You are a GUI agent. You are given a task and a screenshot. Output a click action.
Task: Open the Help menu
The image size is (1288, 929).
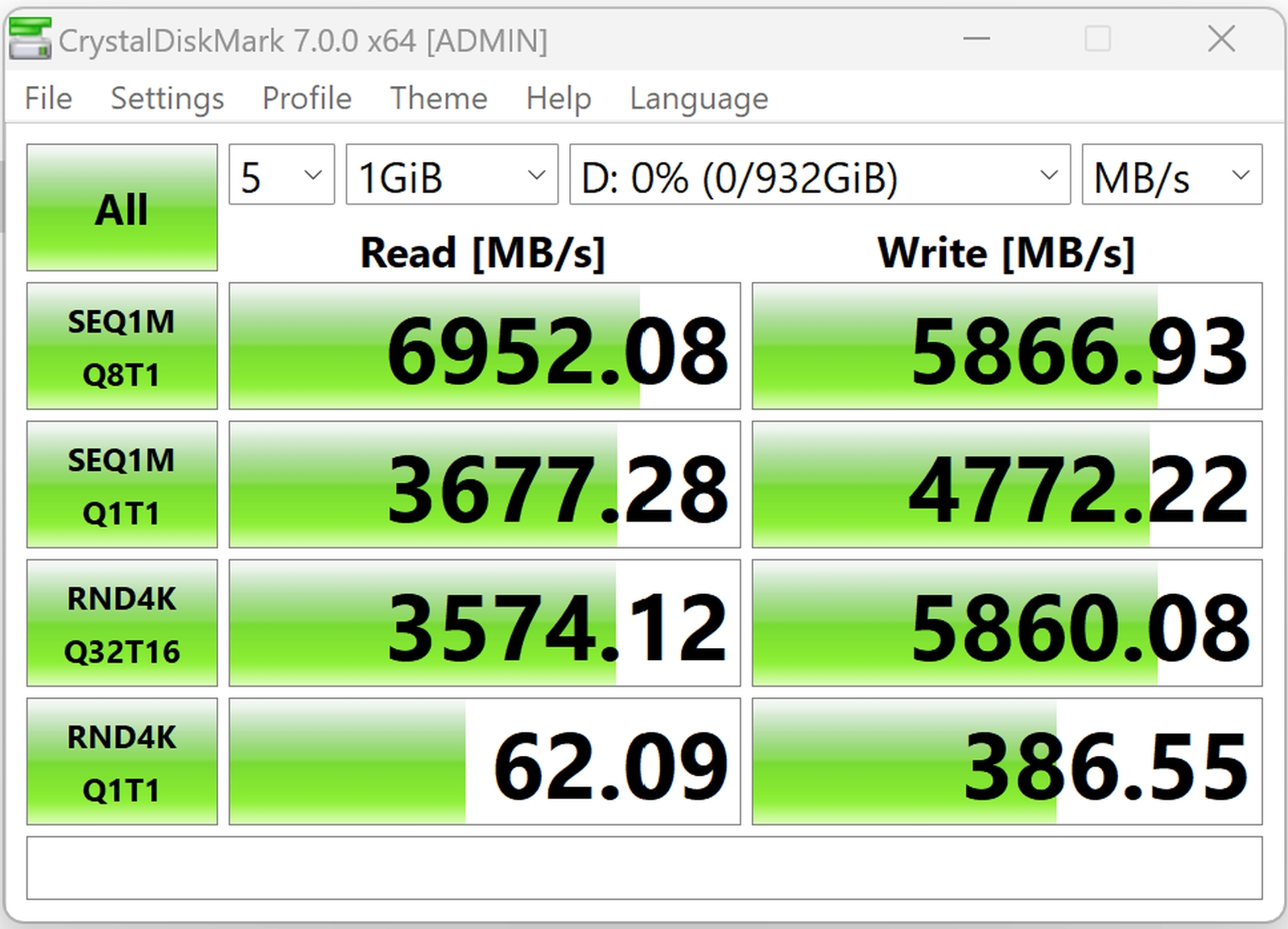[559, 98]
